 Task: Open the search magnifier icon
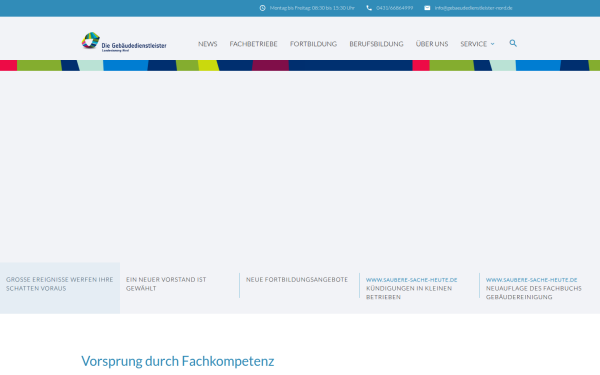point(513,43)
